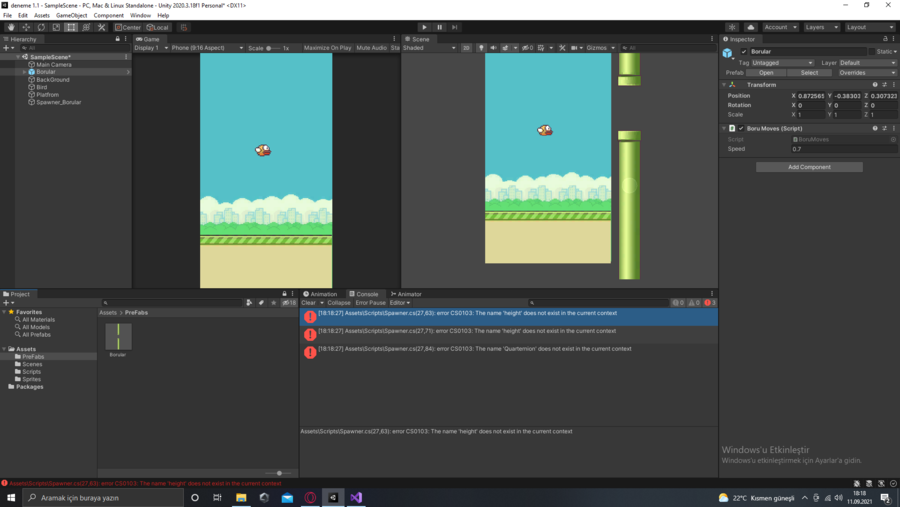The width and height of the screenshot is (900, 507).
Task: Open the Account dropdown
Action: pyautogui.click(x=780, y=27)
